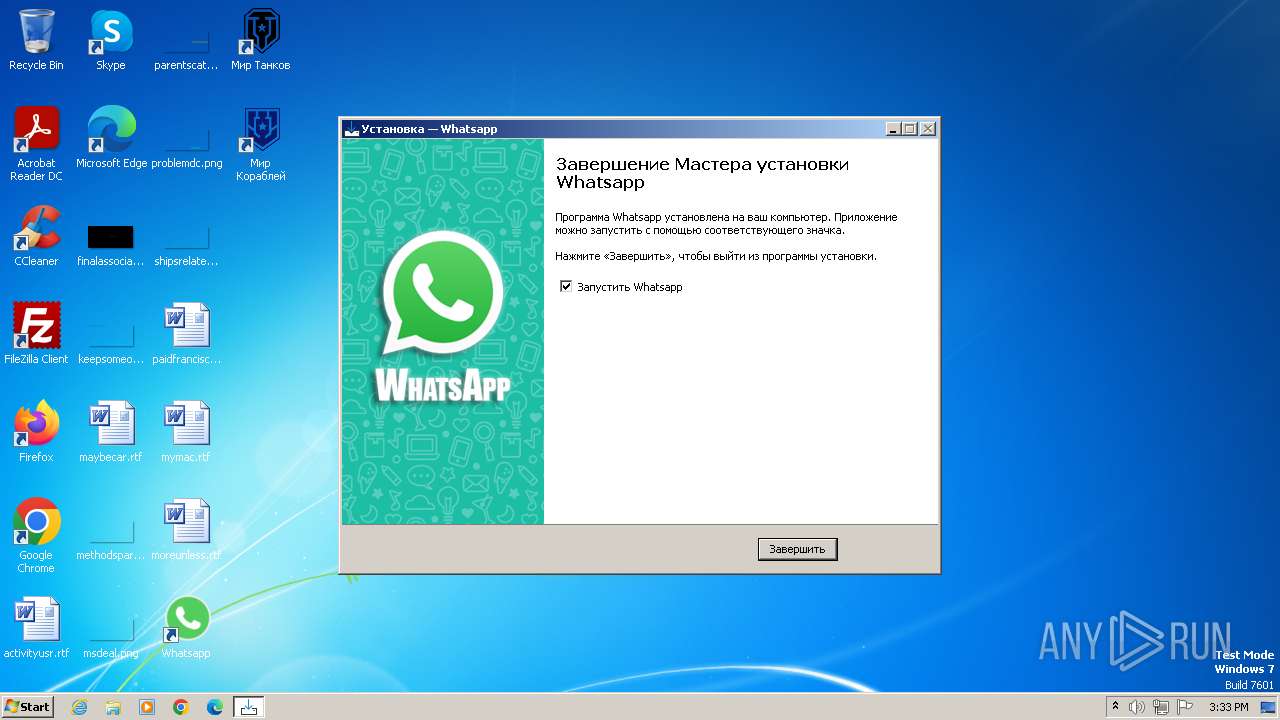Open the volume speaker tray icon
This screenshot has height=720, width=1280.
pos(1137,707)
